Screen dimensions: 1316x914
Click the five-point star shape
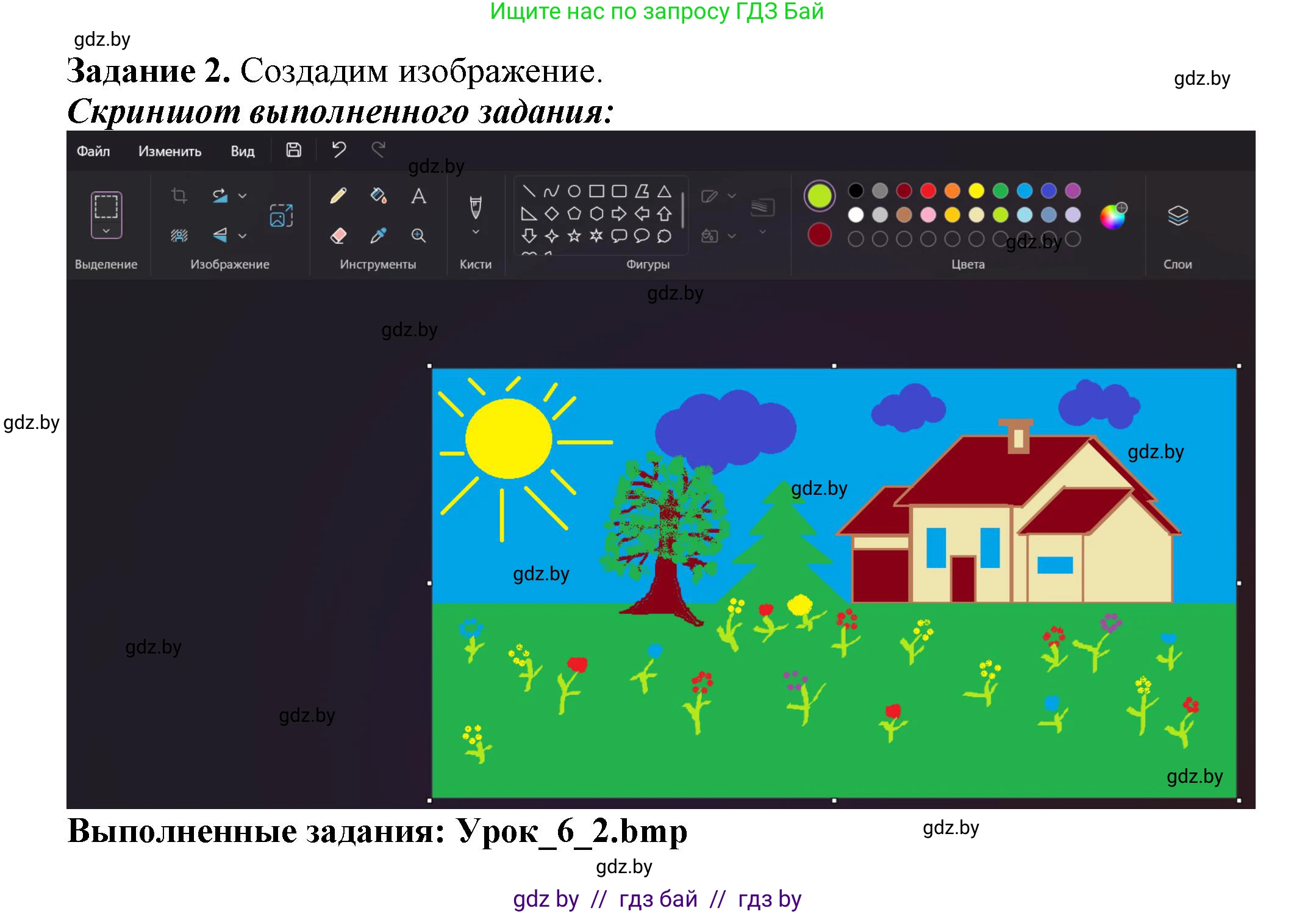pyautogui.click(x=574, y=236)
